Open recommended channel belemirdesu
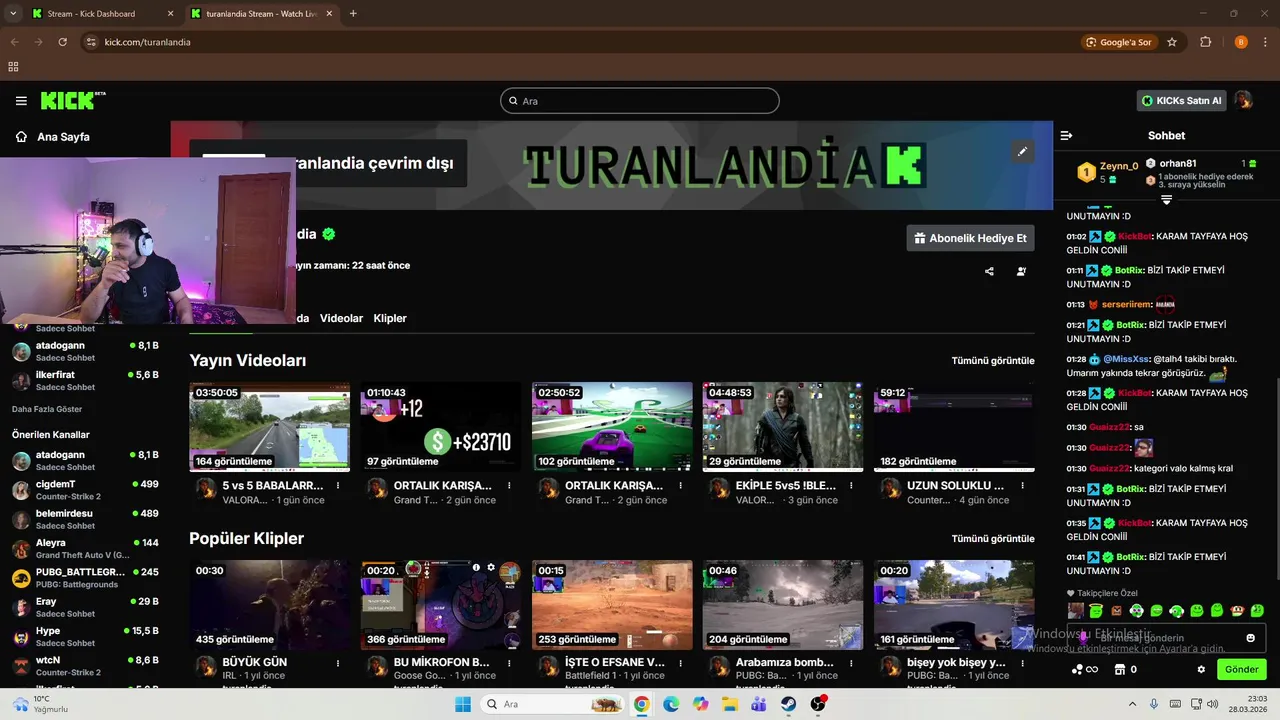This screenshot has height=720, width=1280. coord(85,519)
